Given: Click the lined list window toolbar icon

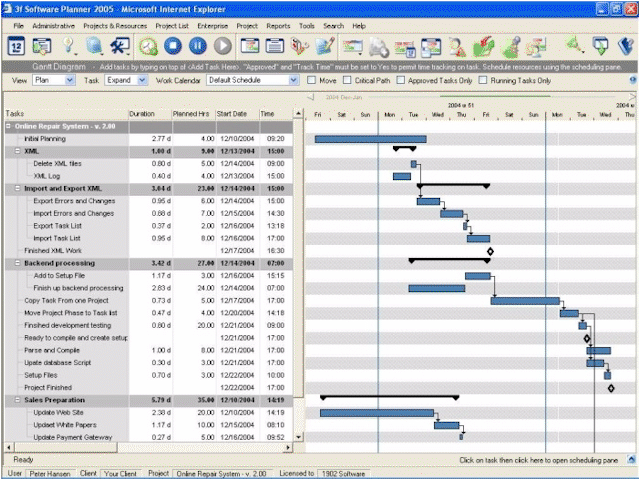Looking at the screenshot, I should coord(275,46).
